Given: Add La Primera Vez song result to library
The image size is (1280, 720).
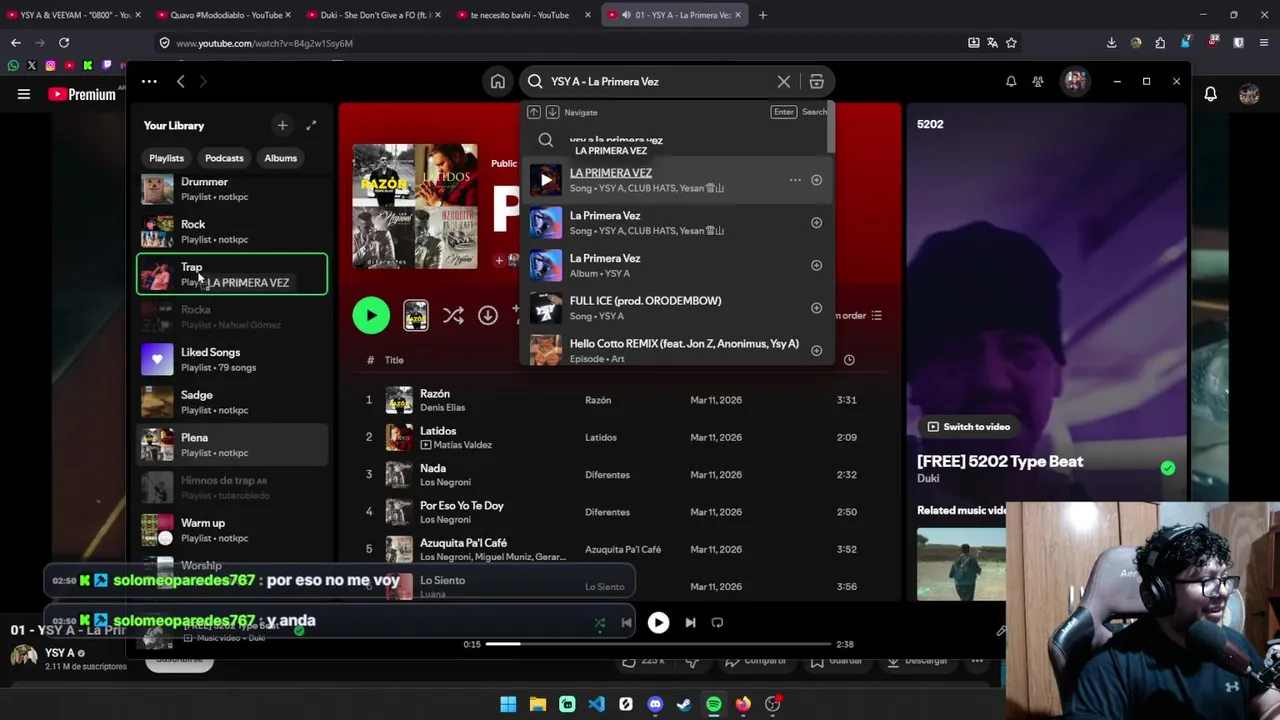Looking at the screenshot, I should click(816, 223).
